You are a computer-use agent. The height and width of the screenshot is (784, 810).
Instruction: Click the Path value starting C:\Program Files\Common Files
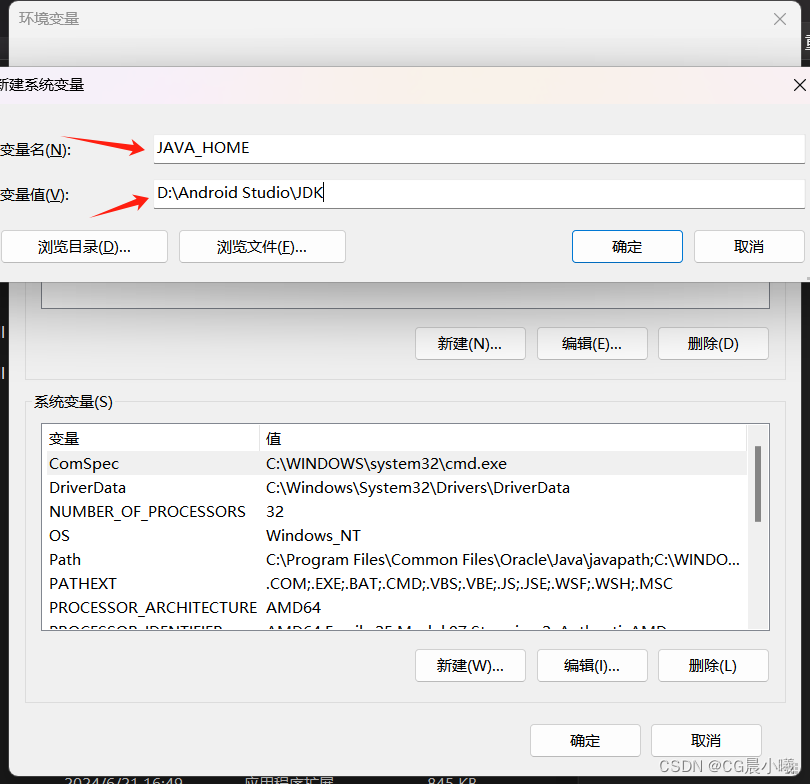[503, 560]
